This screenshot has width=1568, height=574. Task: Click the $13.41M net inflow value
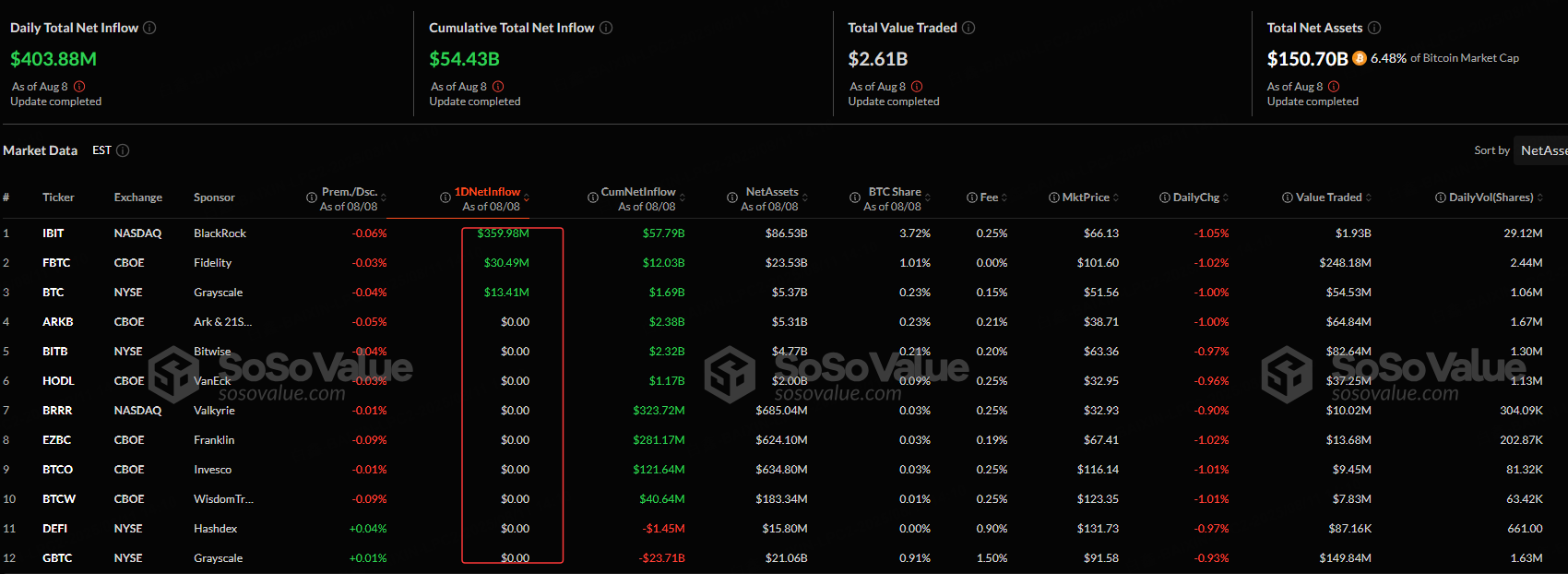coord(506,293)
